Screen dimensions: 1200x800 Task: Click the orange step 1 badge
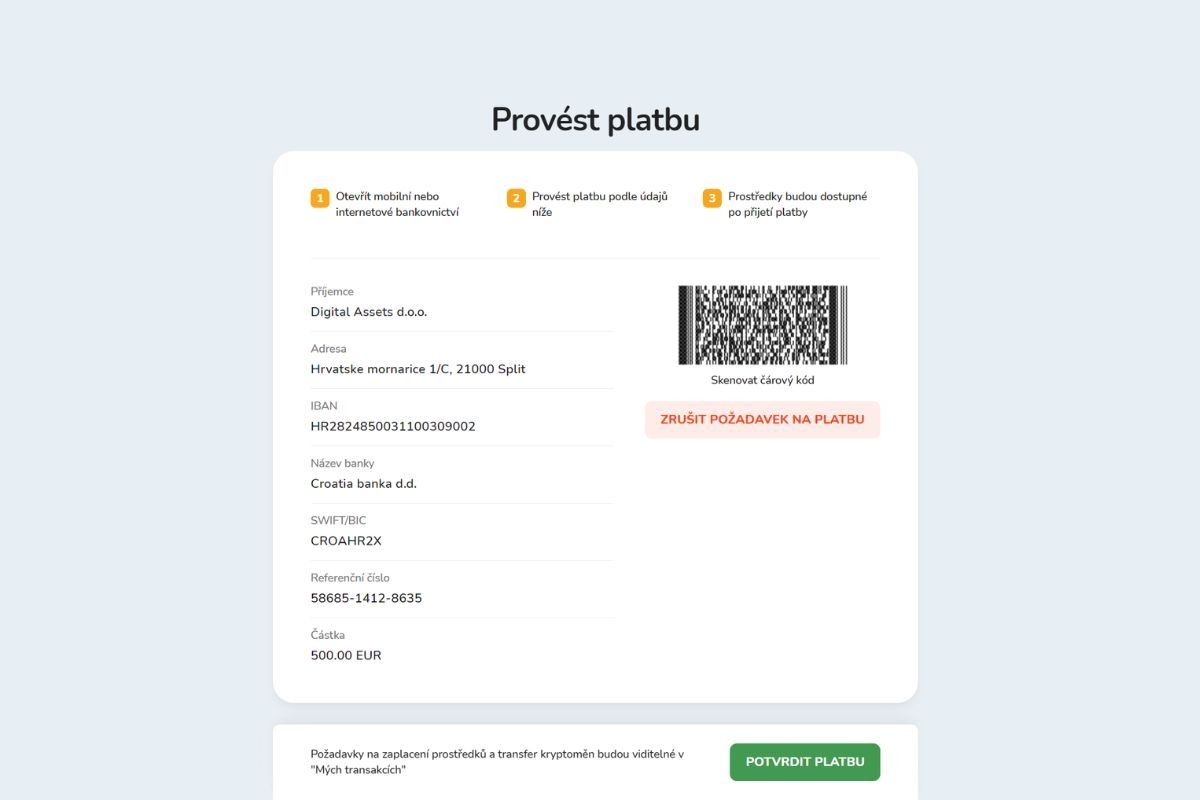point(320,198)
